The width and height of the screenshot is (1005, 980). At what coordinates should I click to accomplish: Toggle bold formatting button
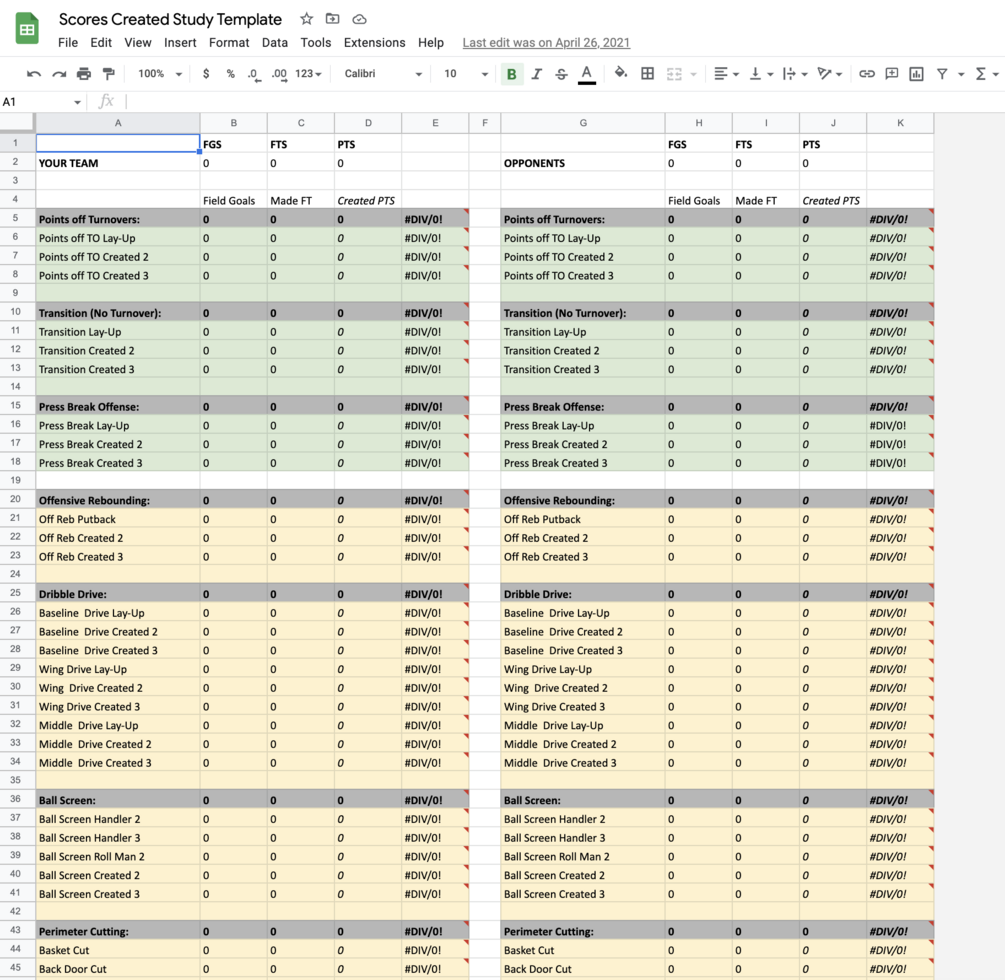point(511,74)
